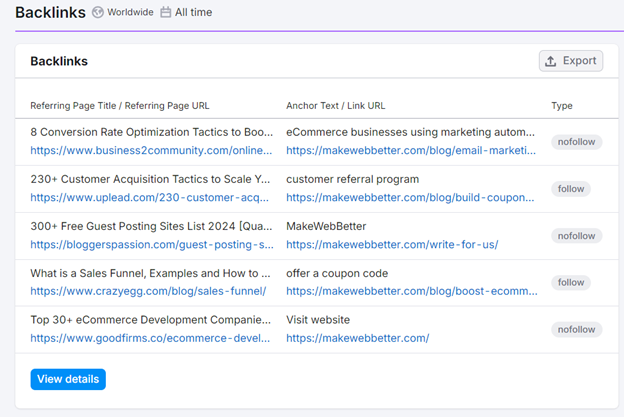
Task: Click the Referring Page Title column header
Action: (120, 105)
